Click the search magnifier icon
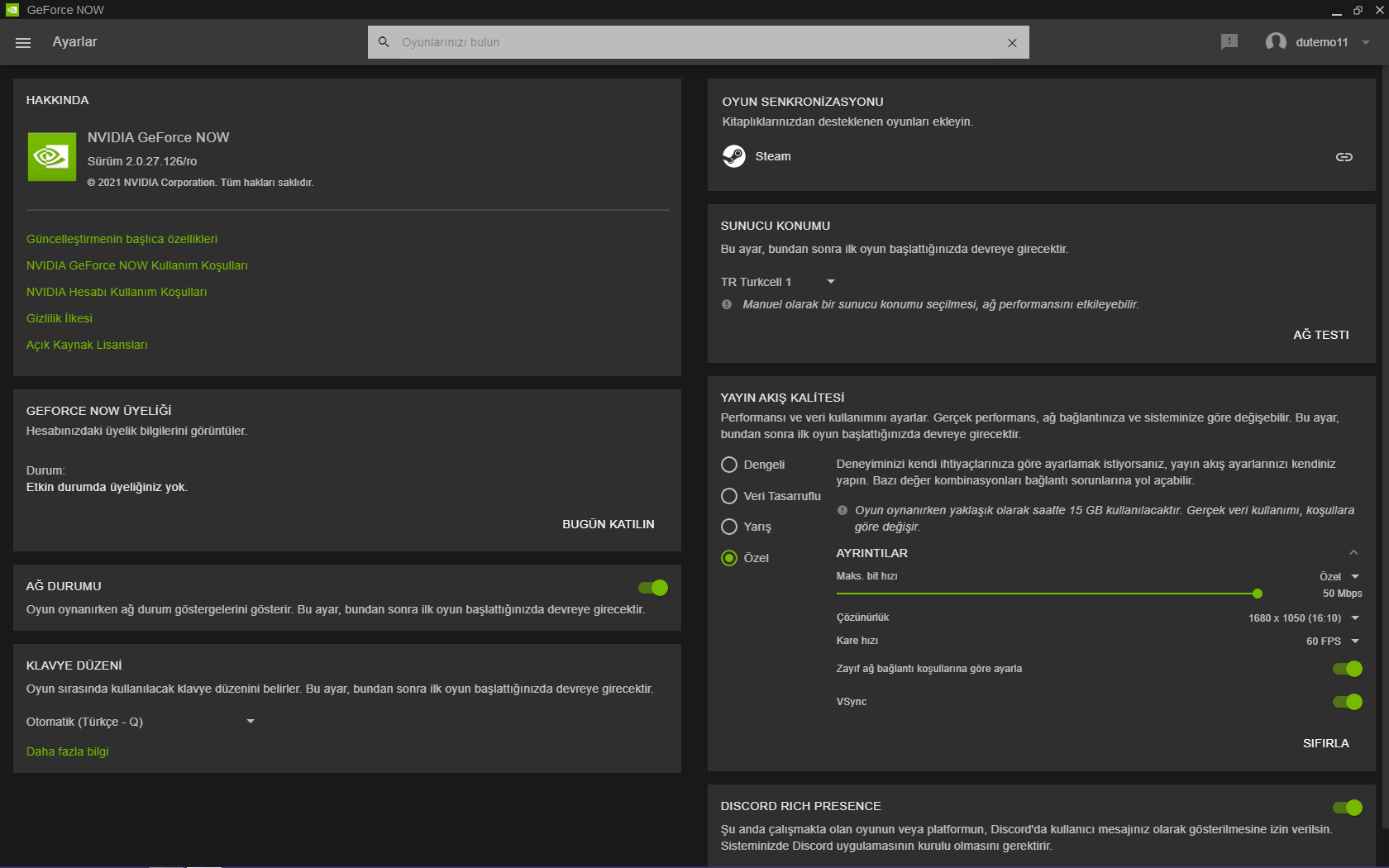1389x868 pixels. (x=384, y=42)
